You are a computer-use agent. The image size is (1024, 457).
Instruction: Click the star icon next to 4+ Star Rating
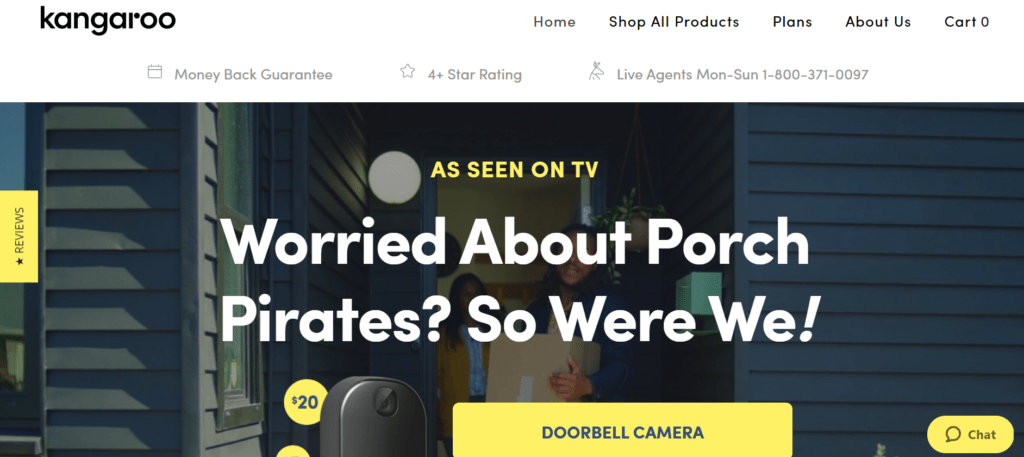coord(408,71)
